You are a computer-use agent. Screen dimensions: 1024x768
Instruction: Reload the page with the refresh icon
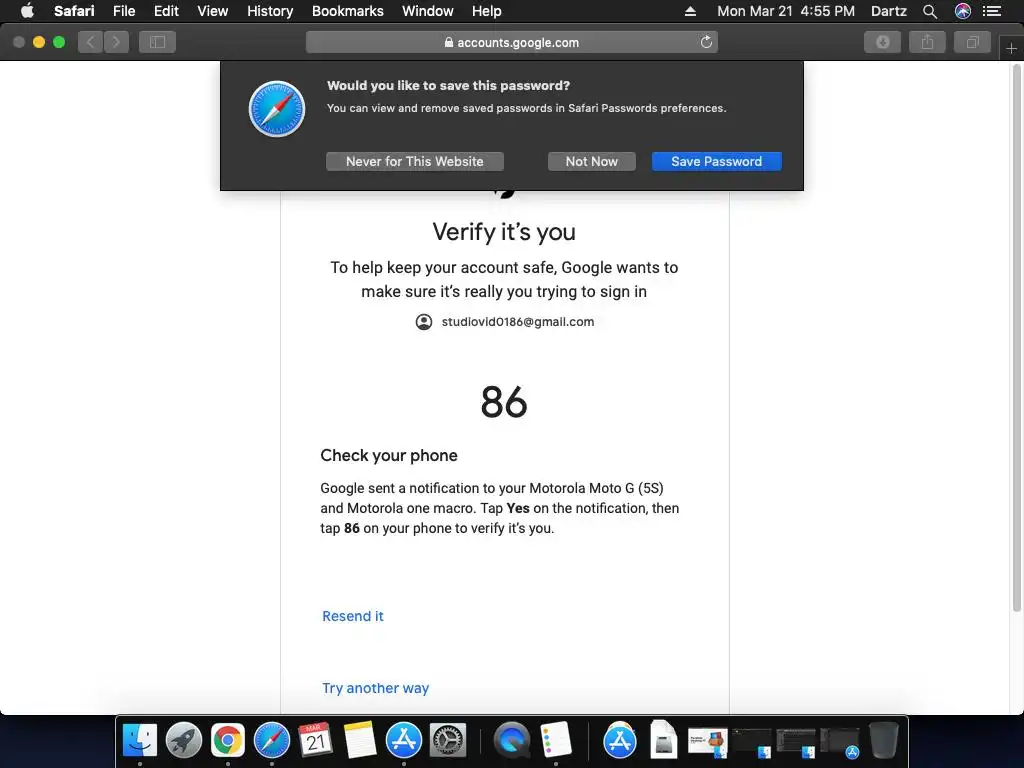point(706,42)
